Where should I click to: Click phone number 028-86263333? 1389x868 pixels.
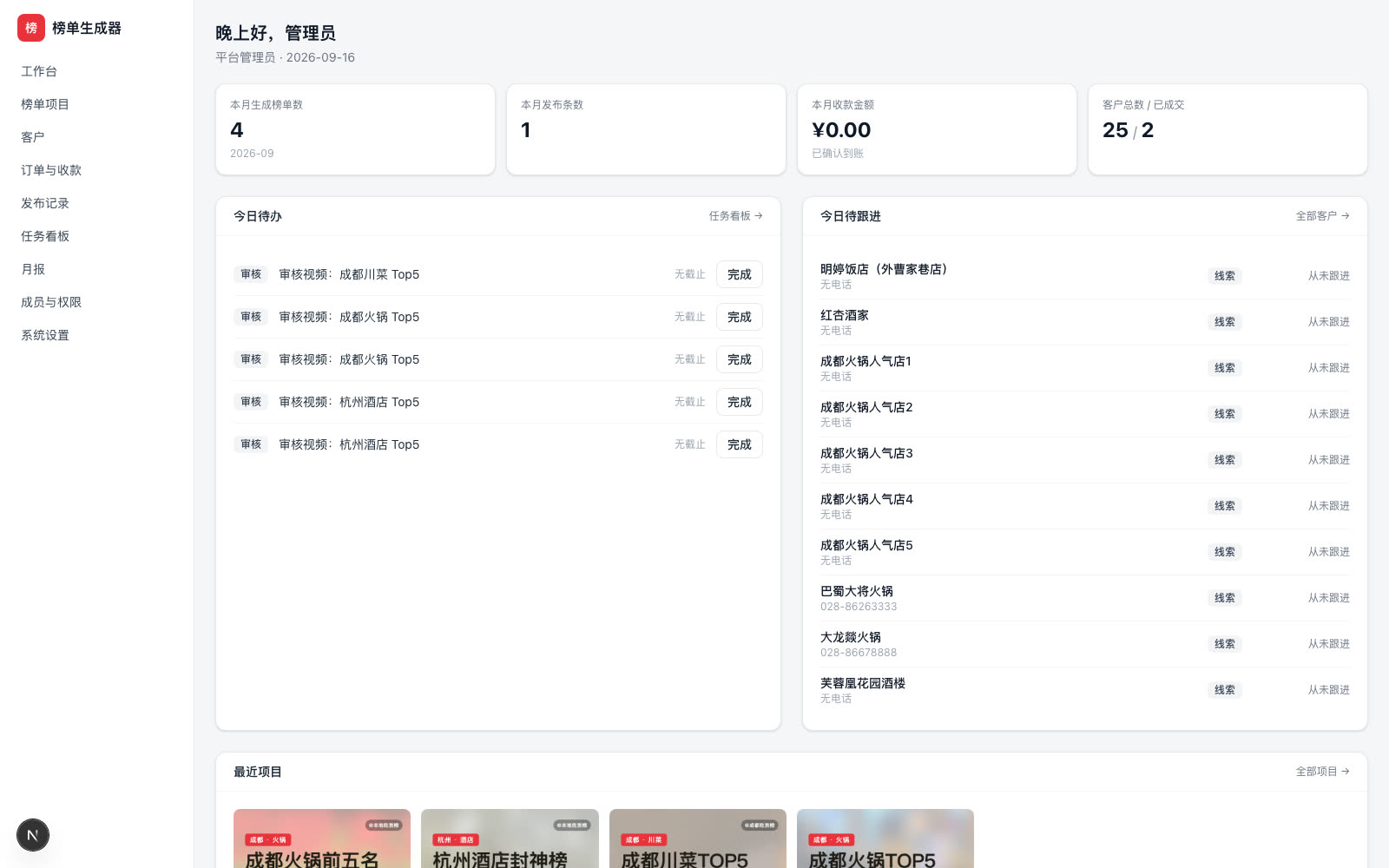pyautogui.click(x=859, y=607)
